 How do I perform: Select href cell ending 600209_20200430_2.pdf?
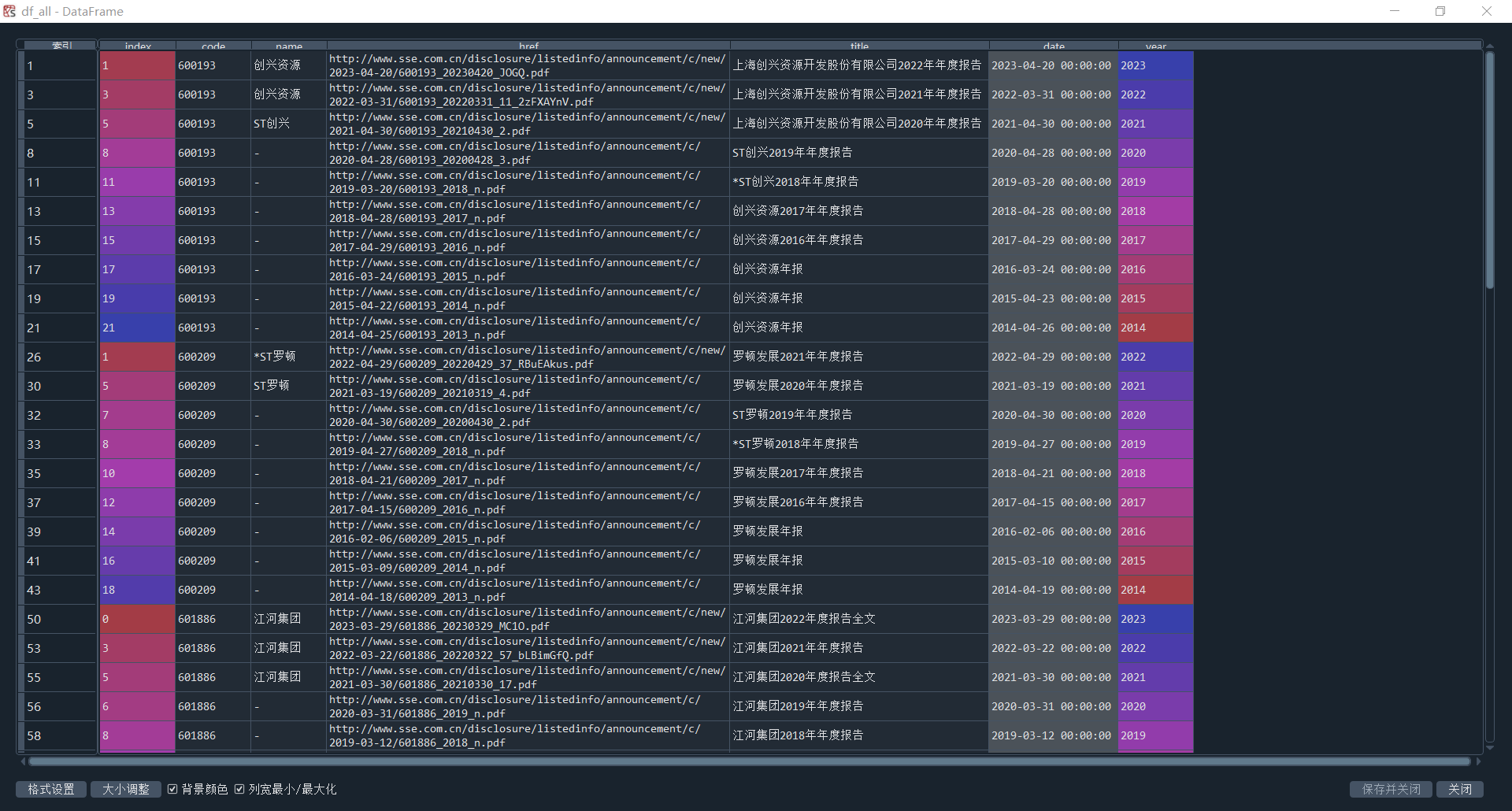coord(528,415)
